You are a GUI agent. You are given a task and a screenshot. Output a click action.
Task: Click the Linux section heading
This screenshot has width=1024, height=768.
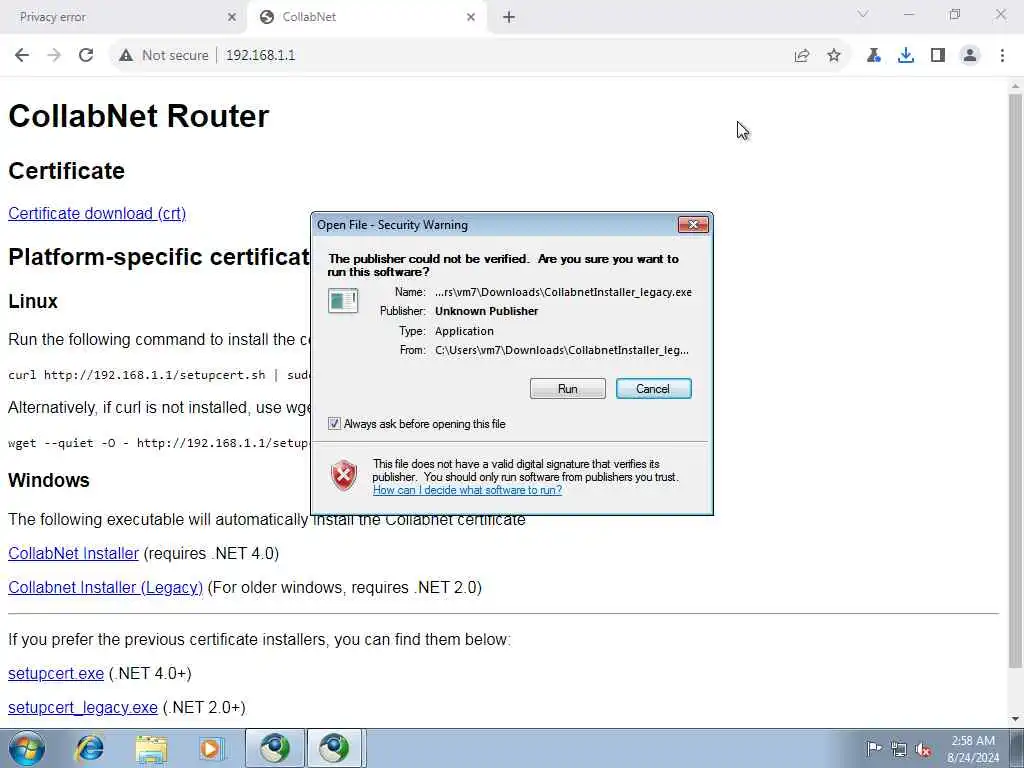tap(33, 301)
